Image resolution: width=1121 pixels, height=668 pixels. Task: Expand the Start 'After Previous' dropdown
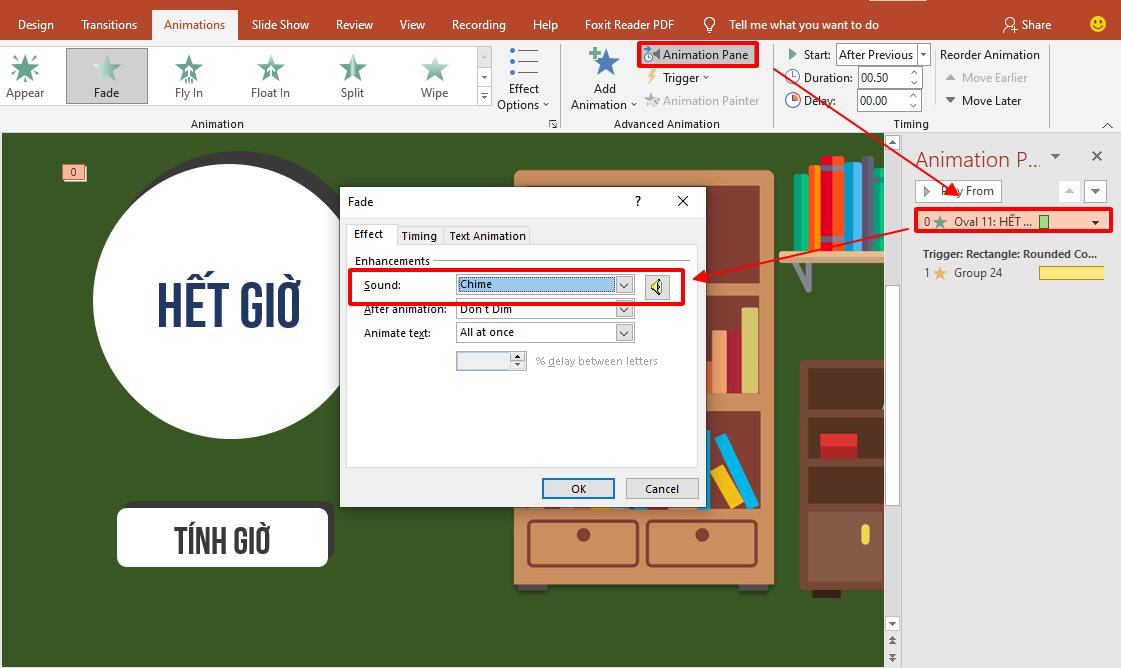(x=922, y=54)
